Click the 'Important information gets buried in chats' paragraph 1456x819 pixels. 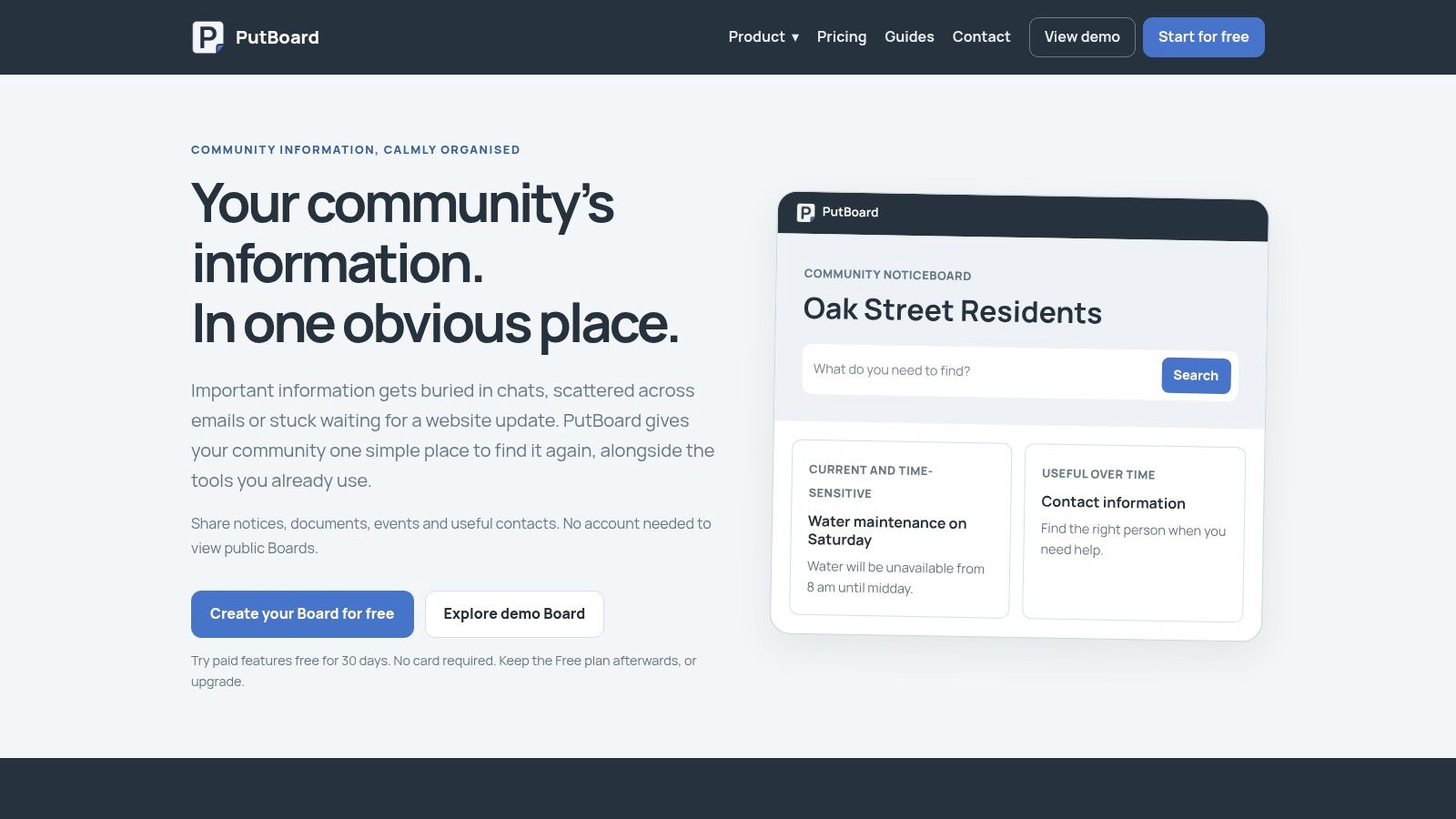(453, 436)
